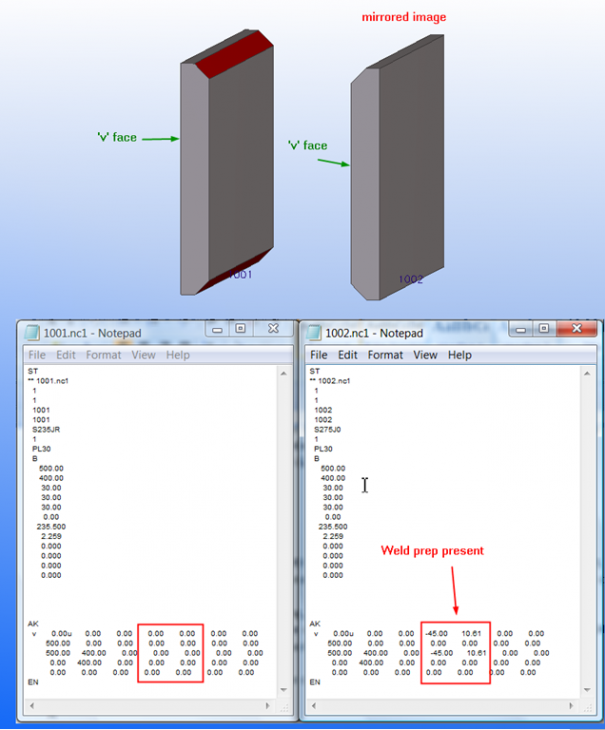Click the AK line in 1001.nc1

tap(33, 623)
